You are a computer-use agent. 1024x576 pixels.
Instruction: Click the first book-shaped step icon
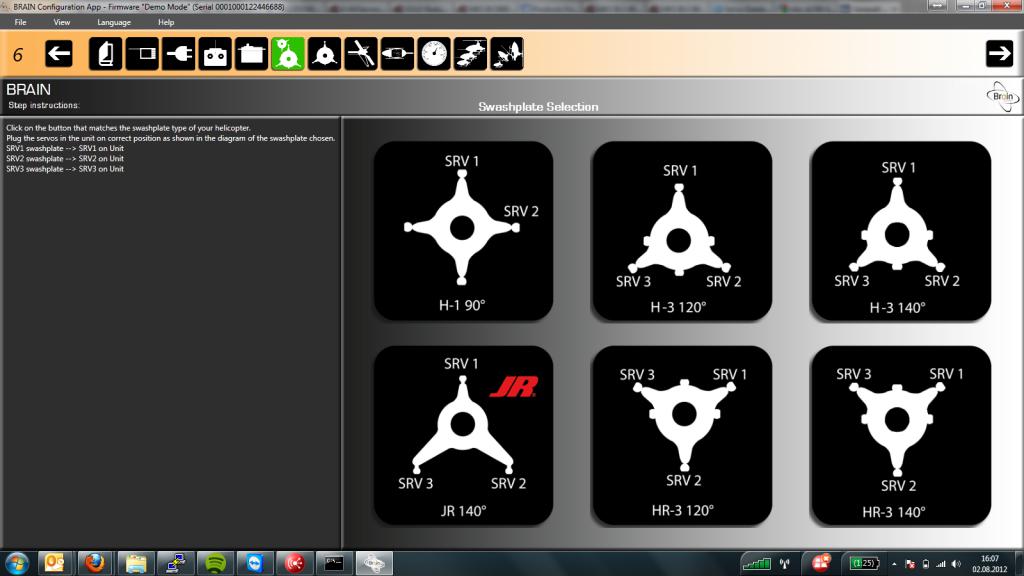click(x=105, y=54)
